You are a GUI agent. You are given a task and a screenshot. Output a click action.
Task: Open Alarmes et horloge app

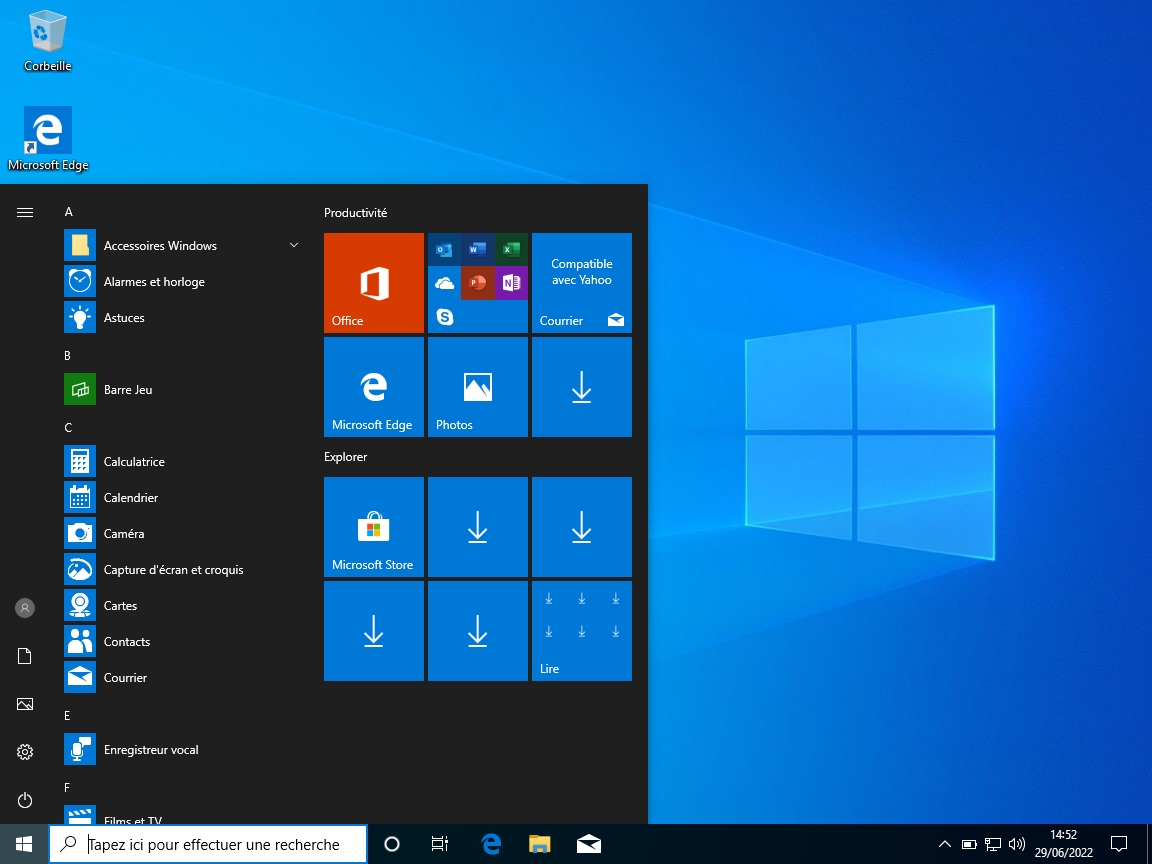(153, 282)
